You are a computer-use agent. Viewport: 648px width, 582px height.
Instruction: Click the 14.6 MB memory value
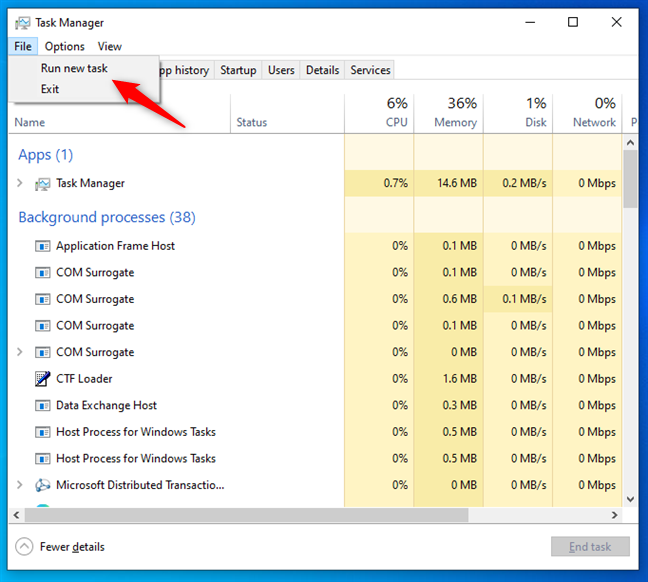pyautogui.click(x=457, y=183)
